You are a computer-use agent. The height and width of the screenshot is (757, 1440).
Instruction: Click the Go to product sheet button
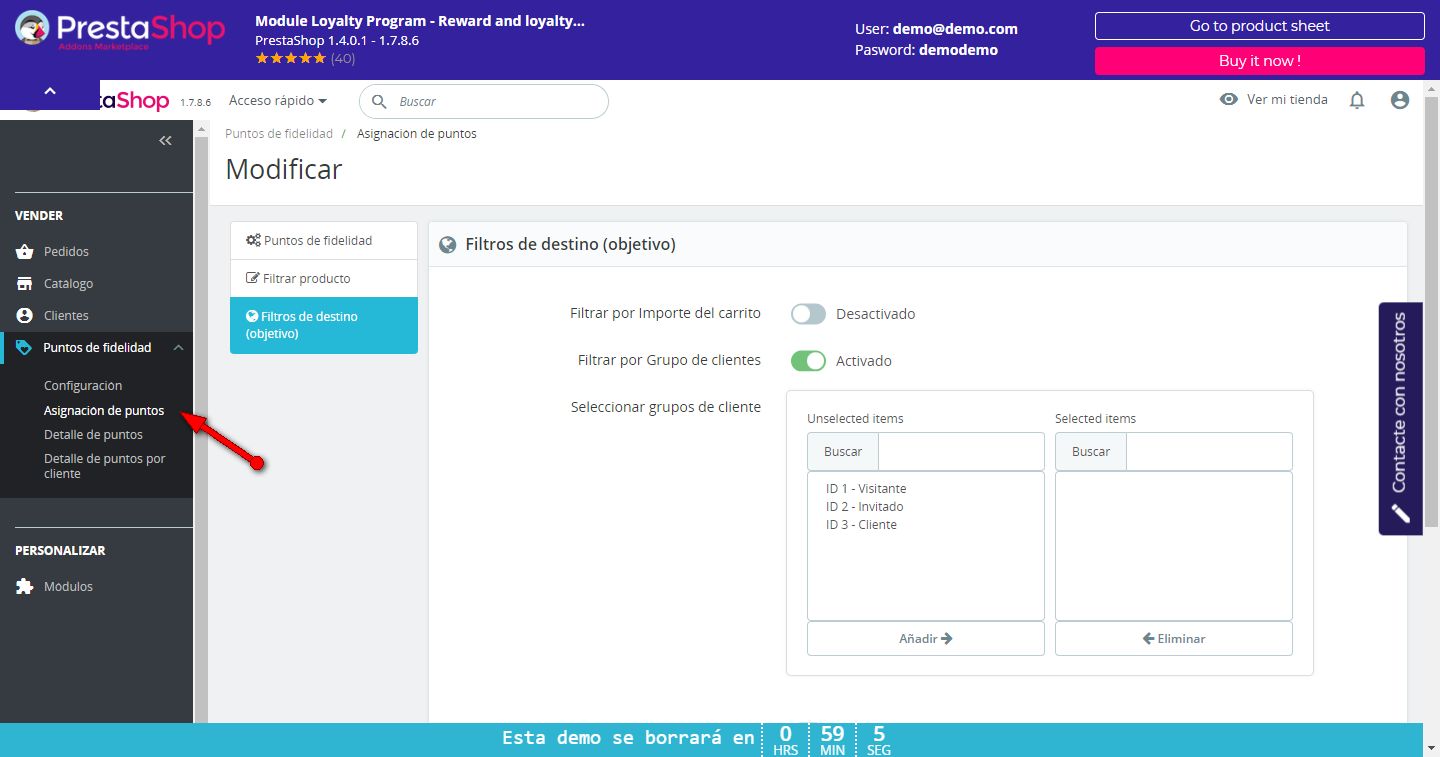[x=1260, y=26]
